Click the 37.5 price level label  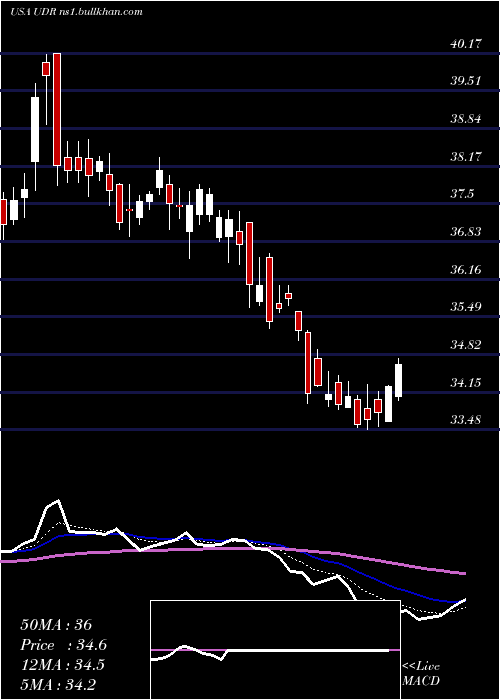click(462, 194)
